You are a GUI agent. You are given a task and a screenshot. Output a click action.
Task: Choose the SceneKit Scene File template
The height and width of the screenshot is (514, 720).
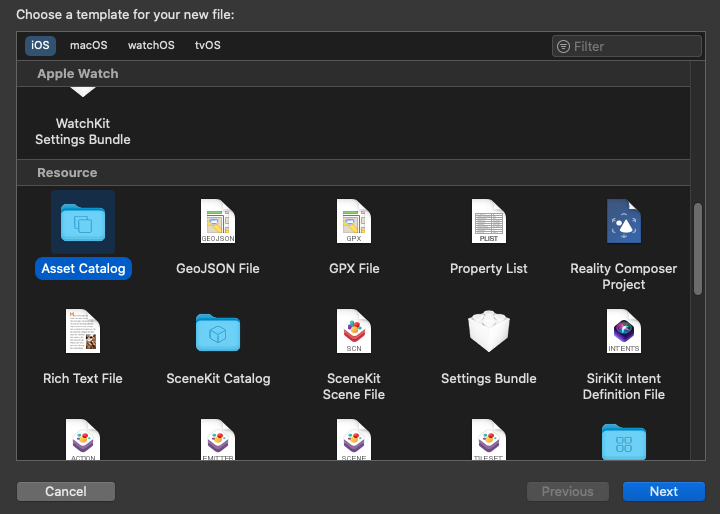[354, 355]
